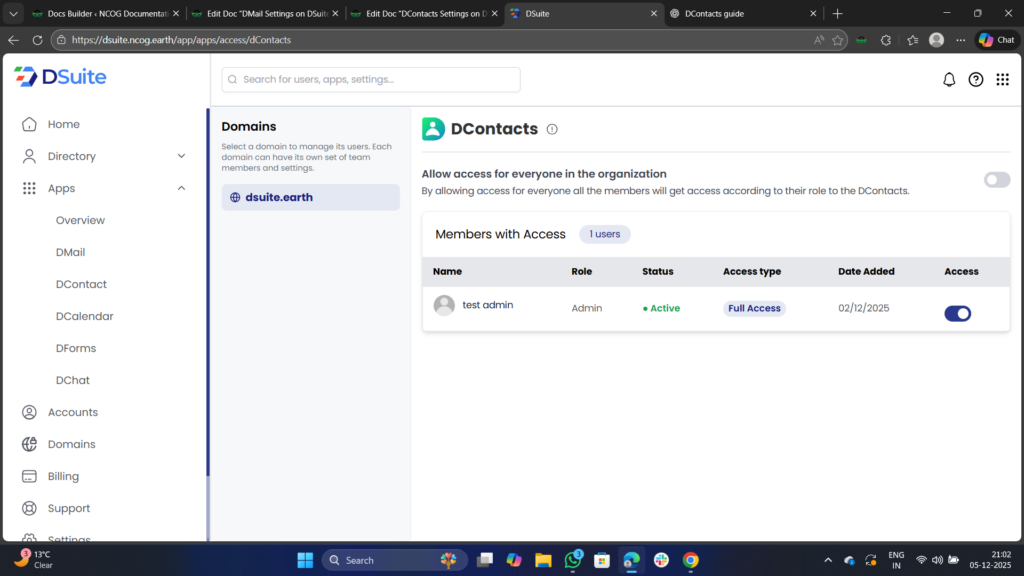Go to Home in sidebar

point(63,124)
